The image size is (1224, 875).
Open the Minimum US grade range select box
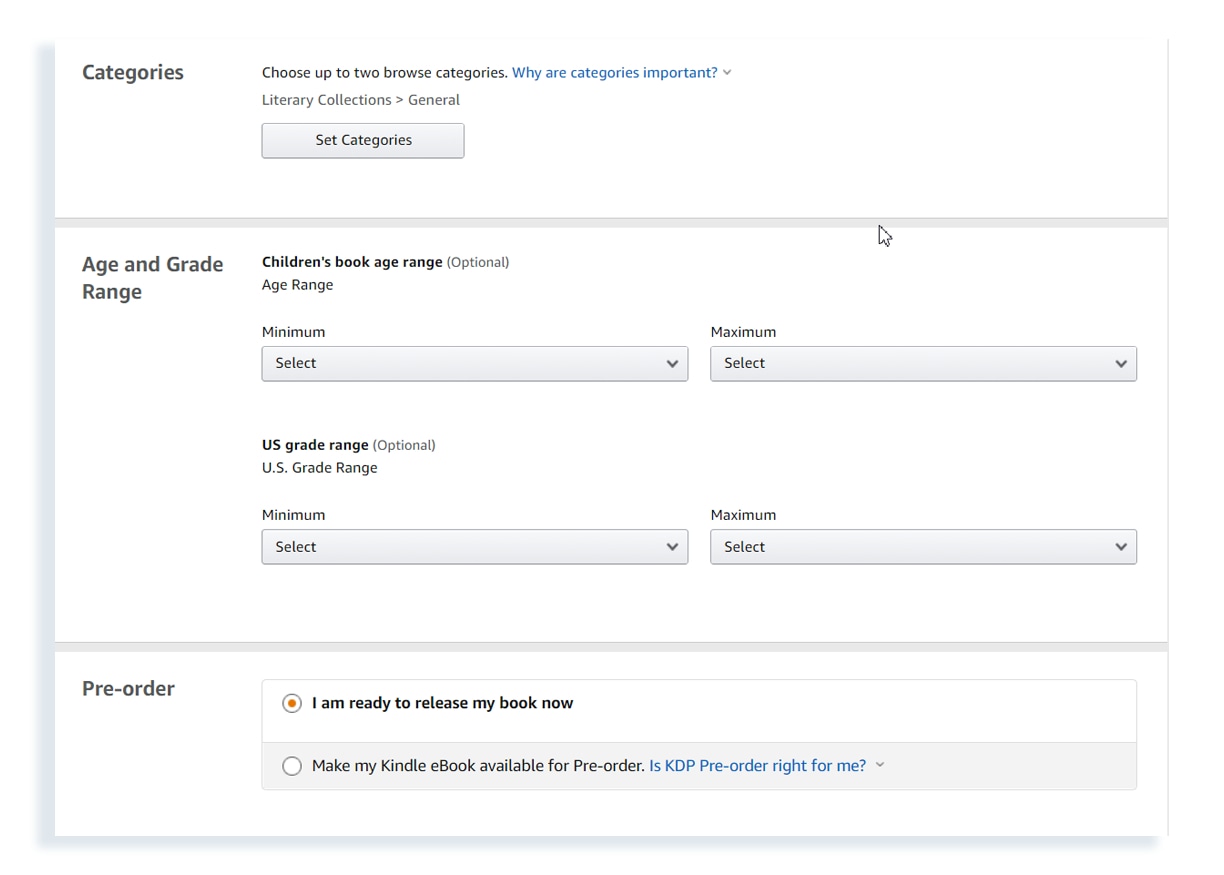click(x=474, y=547)
